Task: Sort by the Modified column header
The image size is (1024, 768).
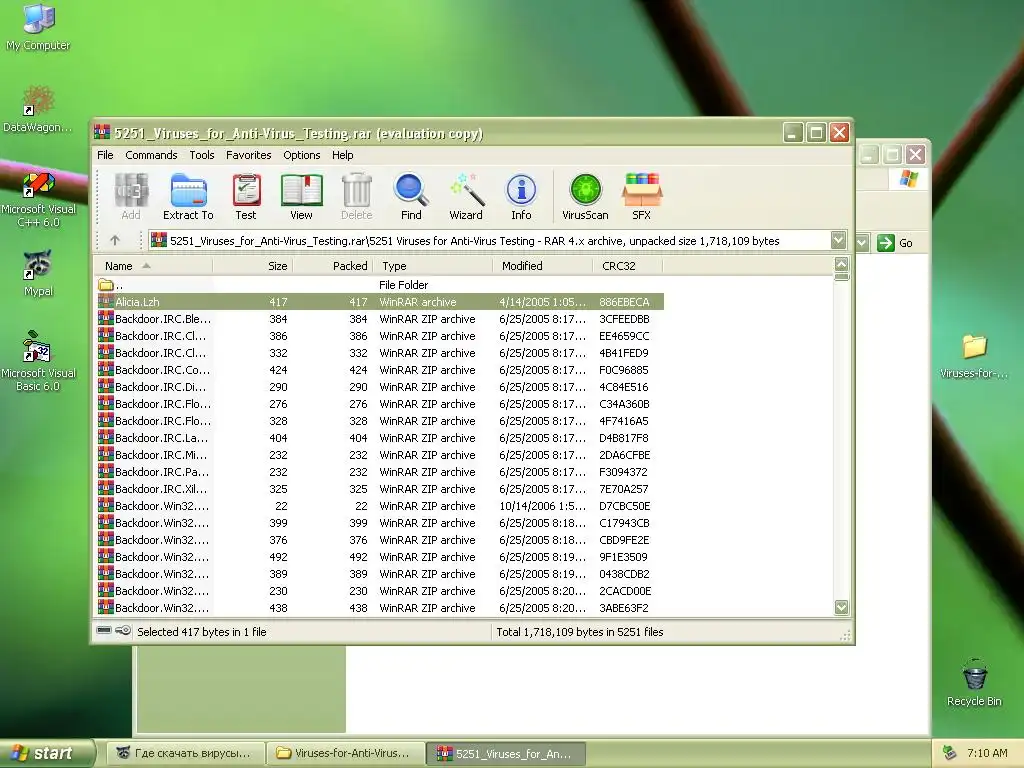Action: pyautogui.click(x=543, y=266)
